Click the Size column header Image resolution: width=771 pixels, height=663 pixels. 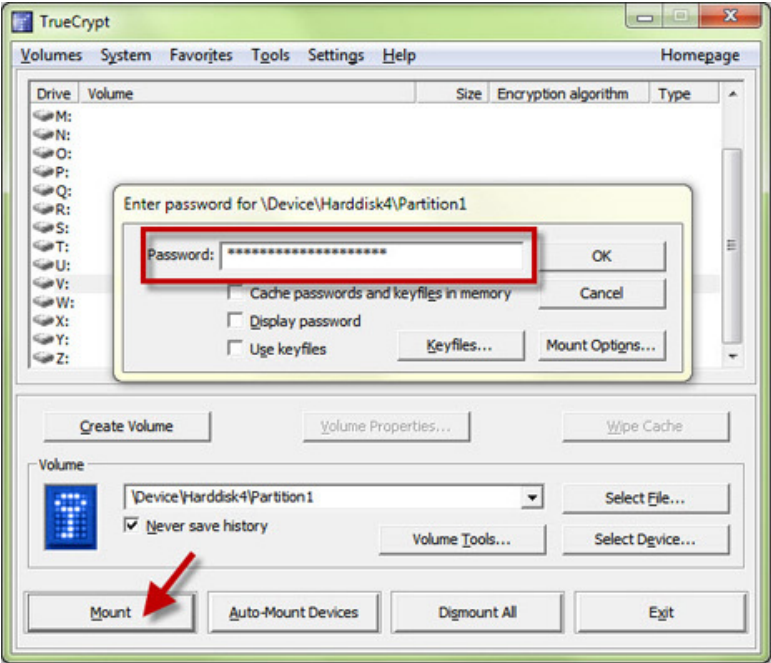tap(453, 93)
